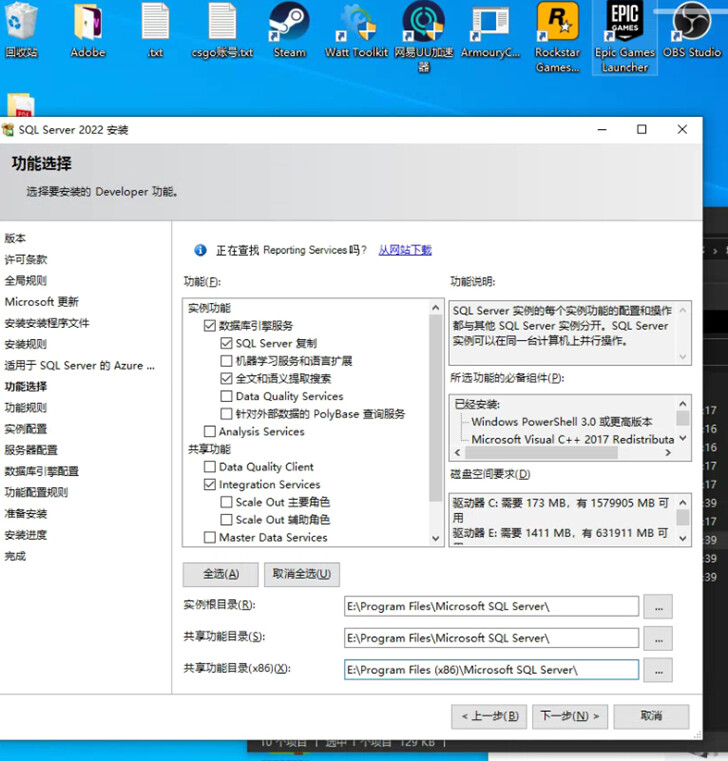The width and height of the screenshot is (728, 761).
Task: Open the Recycle Bin desktop icon
Action: click(21, 30)
